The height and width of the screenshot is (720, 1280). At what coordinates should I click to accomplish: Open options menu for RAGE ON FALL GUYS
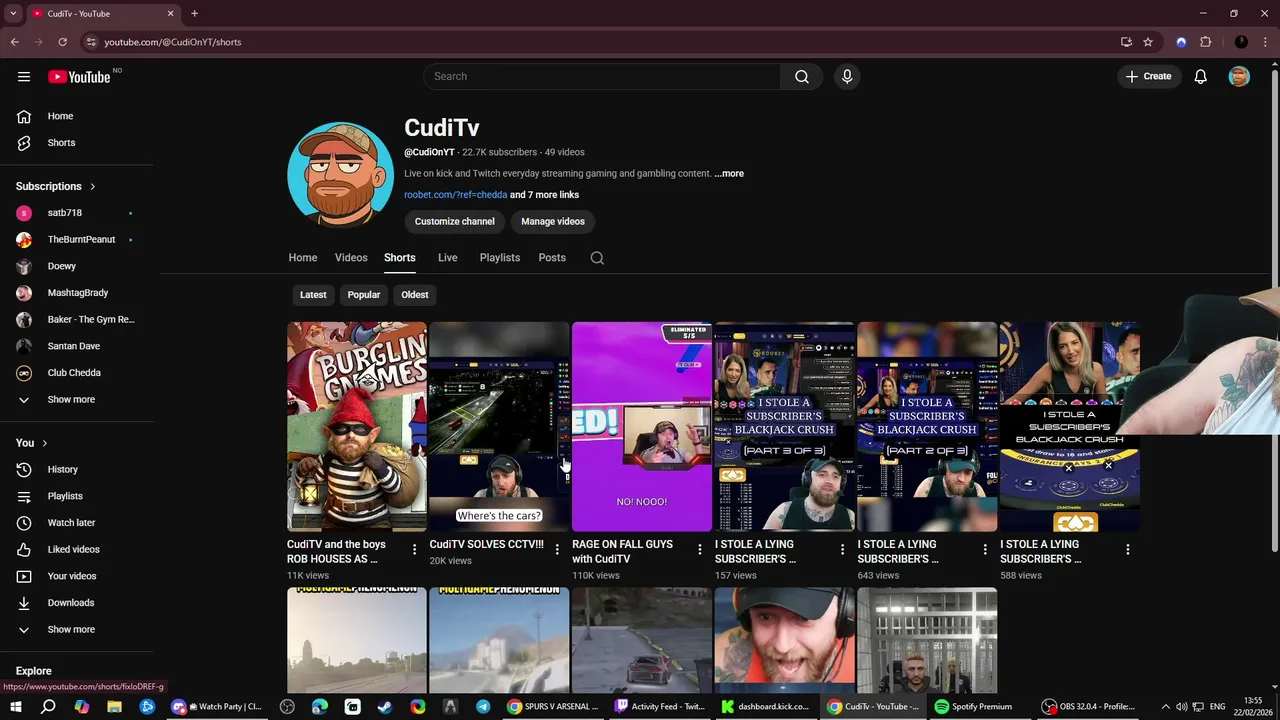(x=700, y=549)
